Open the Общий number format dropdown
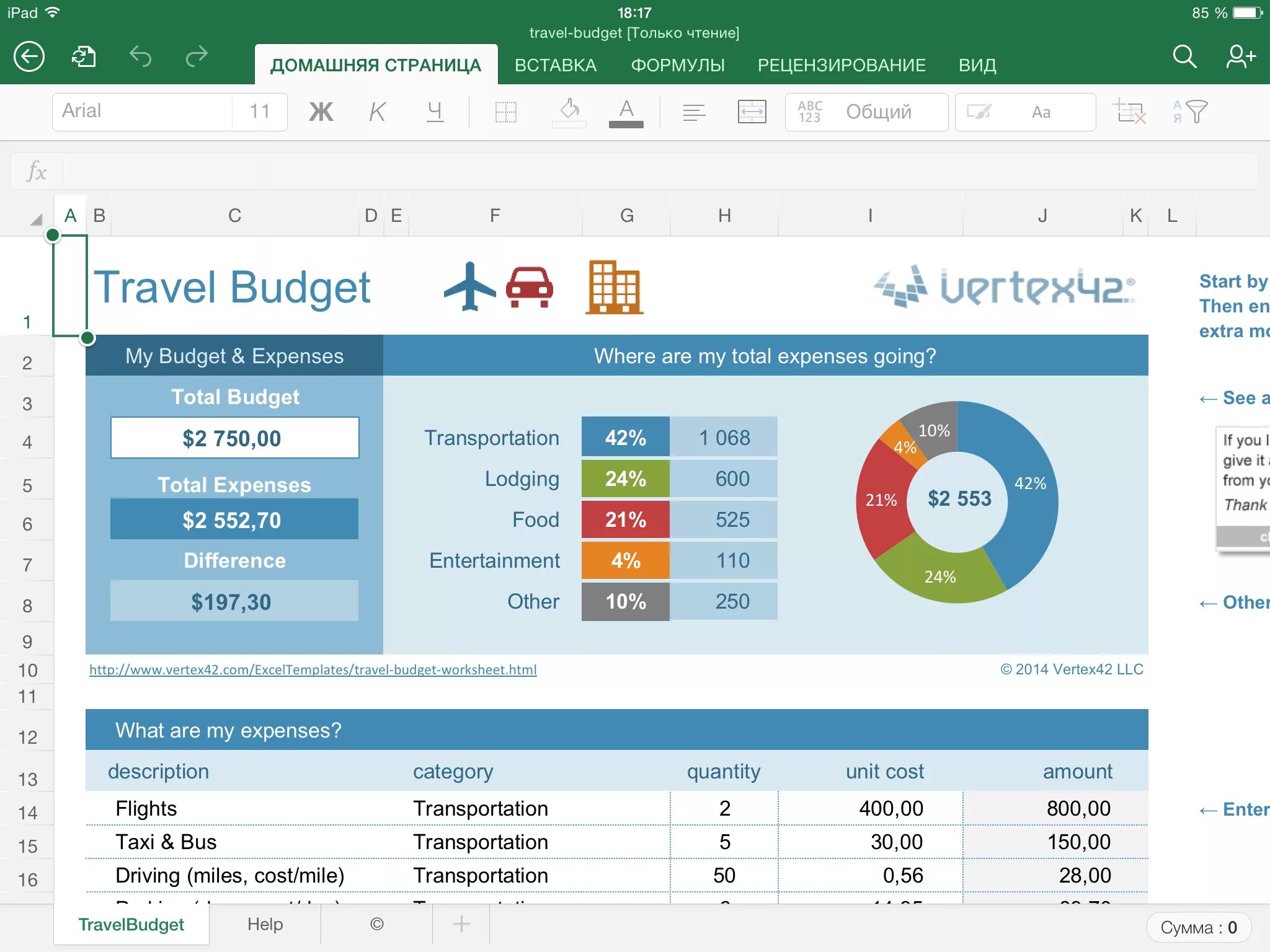Image resolution: width=1270 pixels, height=952 pixels. tap(866, 112)
